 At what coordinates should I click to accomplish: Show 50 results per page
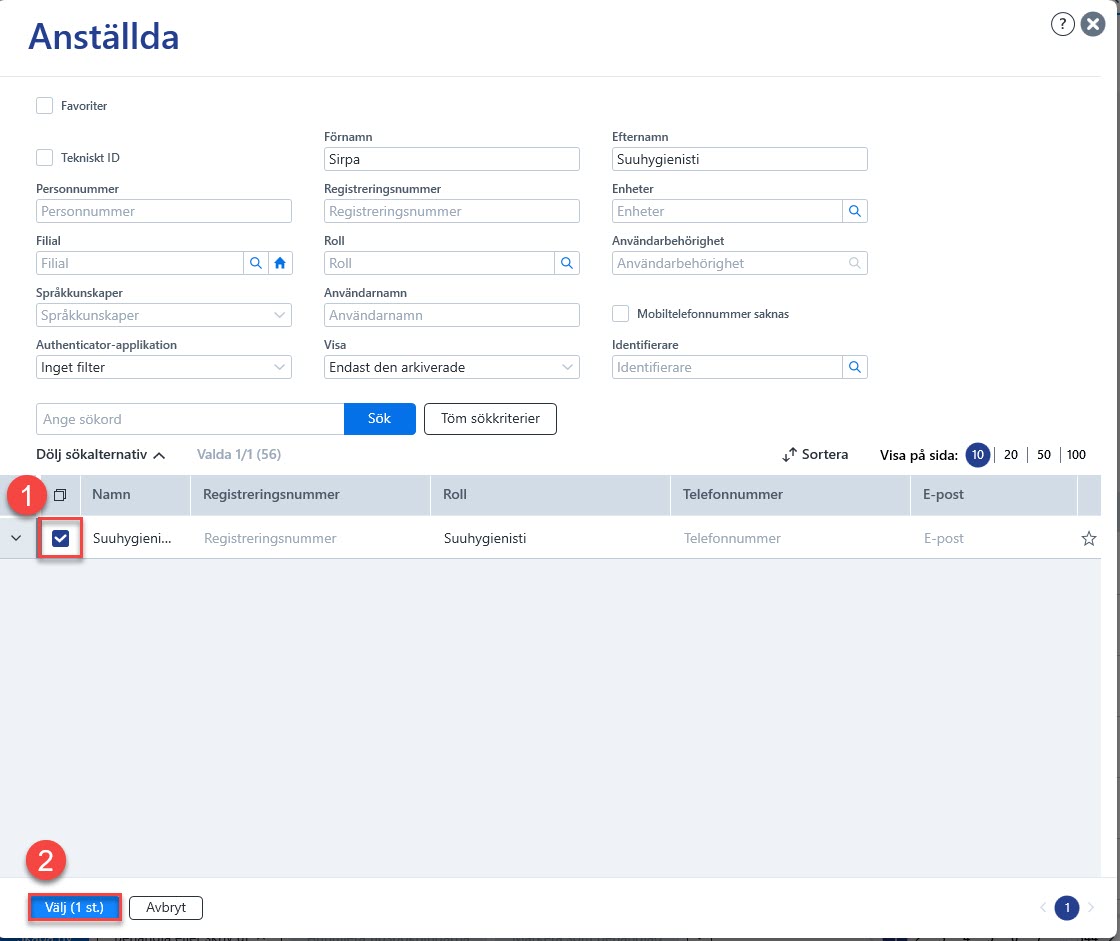pyautogui.click(x=1044, y=454)
